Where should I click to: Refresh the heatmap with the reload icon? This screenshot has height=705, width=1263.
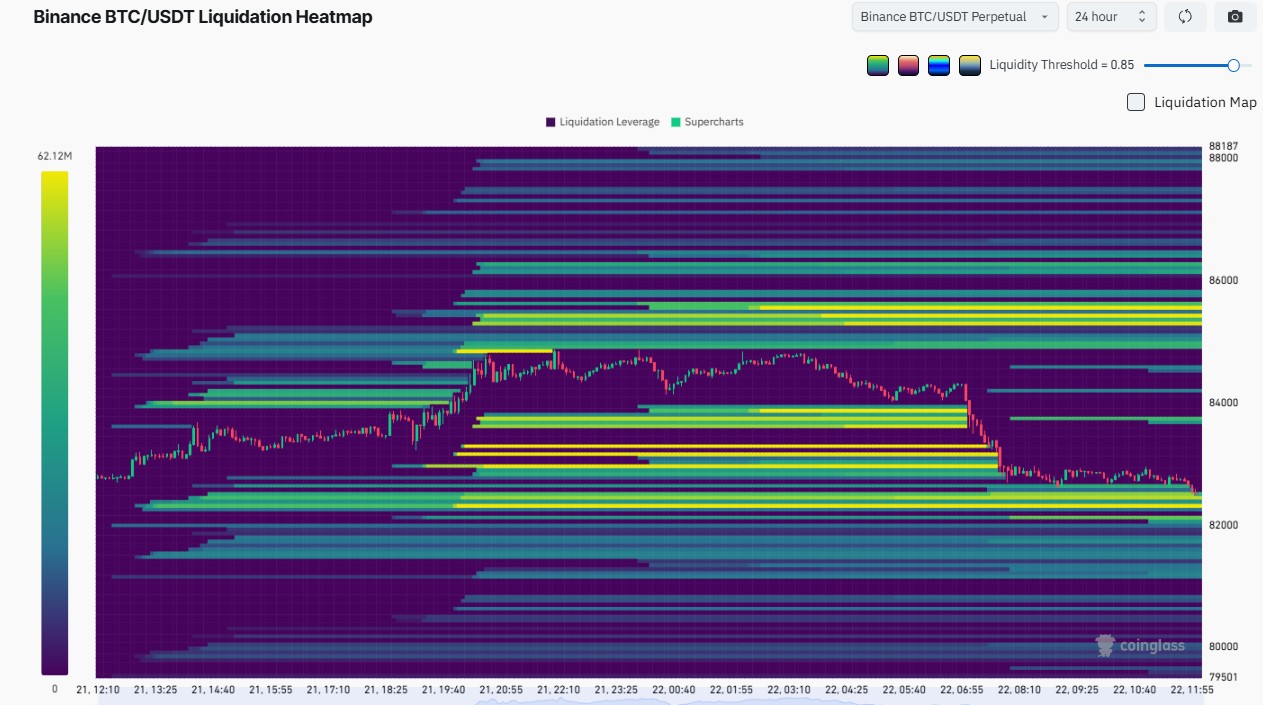pyautogui.click(x=1185, y=17)
